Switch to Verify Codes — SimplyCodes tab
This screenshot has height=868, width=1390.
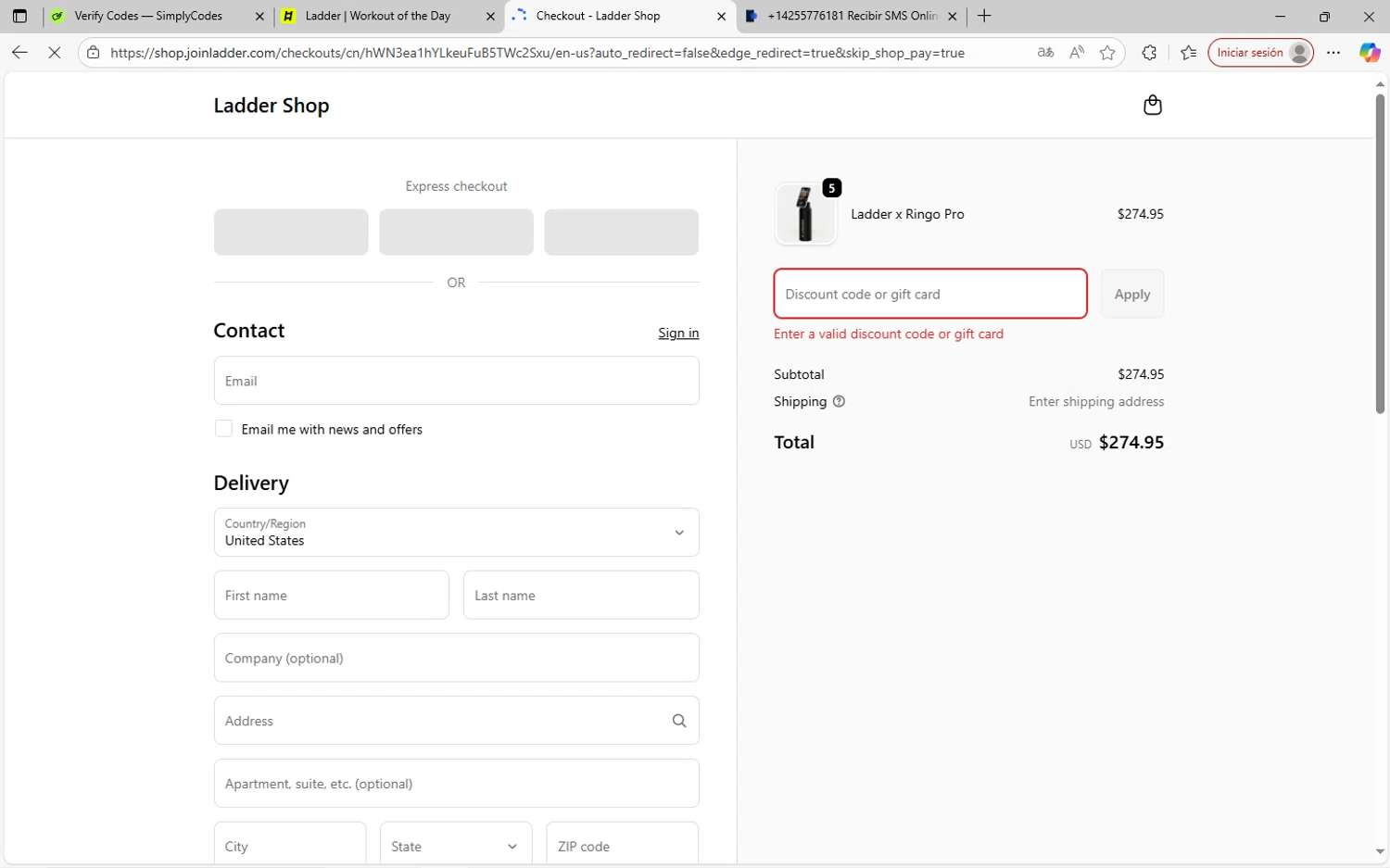click(148, 16)
